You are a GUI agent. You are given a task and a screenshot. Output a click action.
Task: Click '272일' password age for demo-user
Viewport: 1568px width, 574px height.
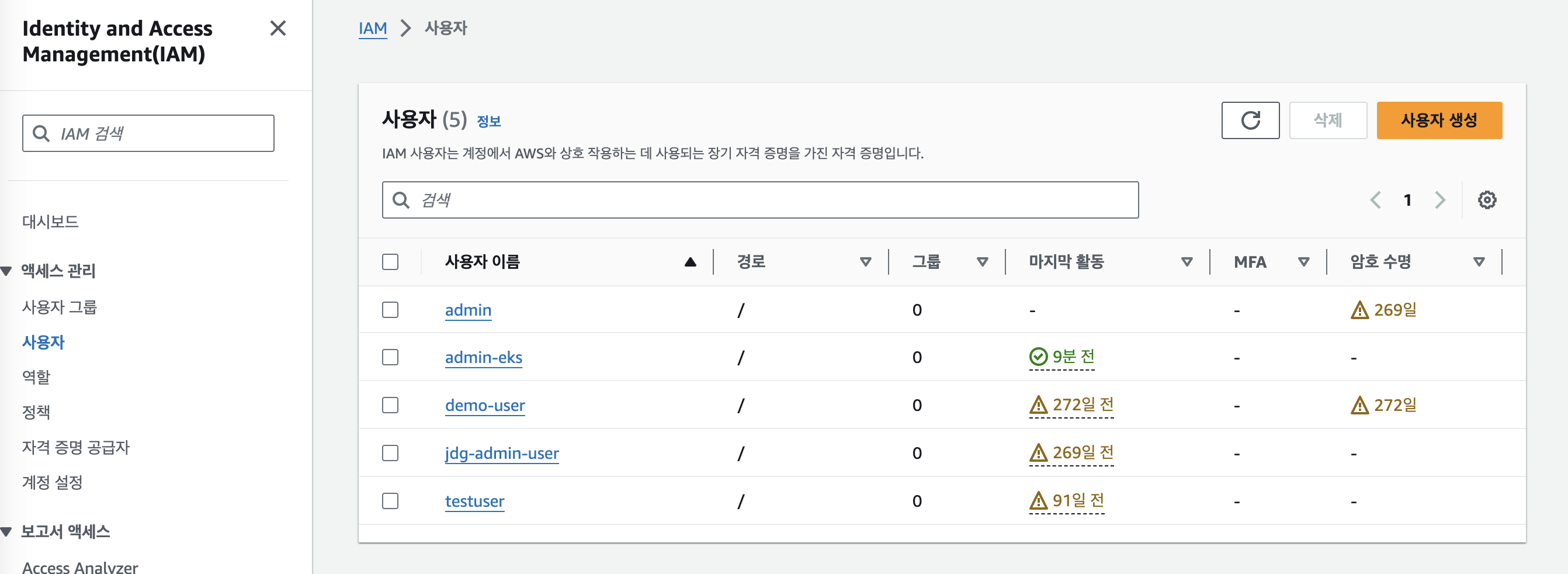(1394, 405)
